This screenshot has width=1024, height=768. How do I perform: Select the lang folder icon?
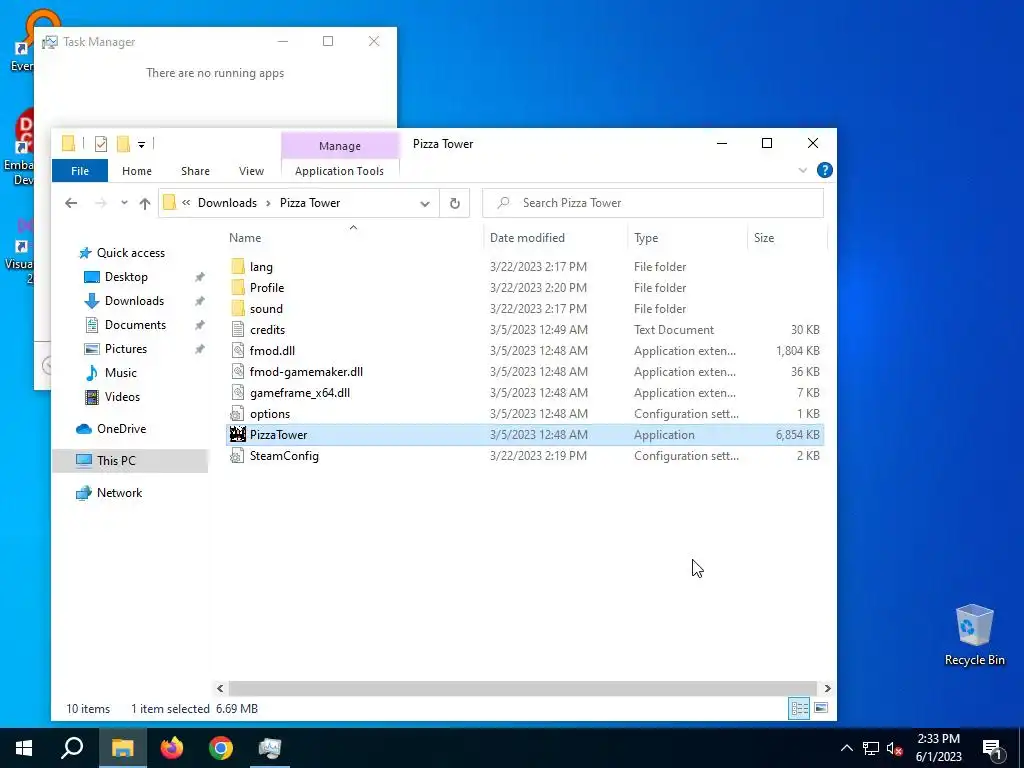[x=238, y=266]
